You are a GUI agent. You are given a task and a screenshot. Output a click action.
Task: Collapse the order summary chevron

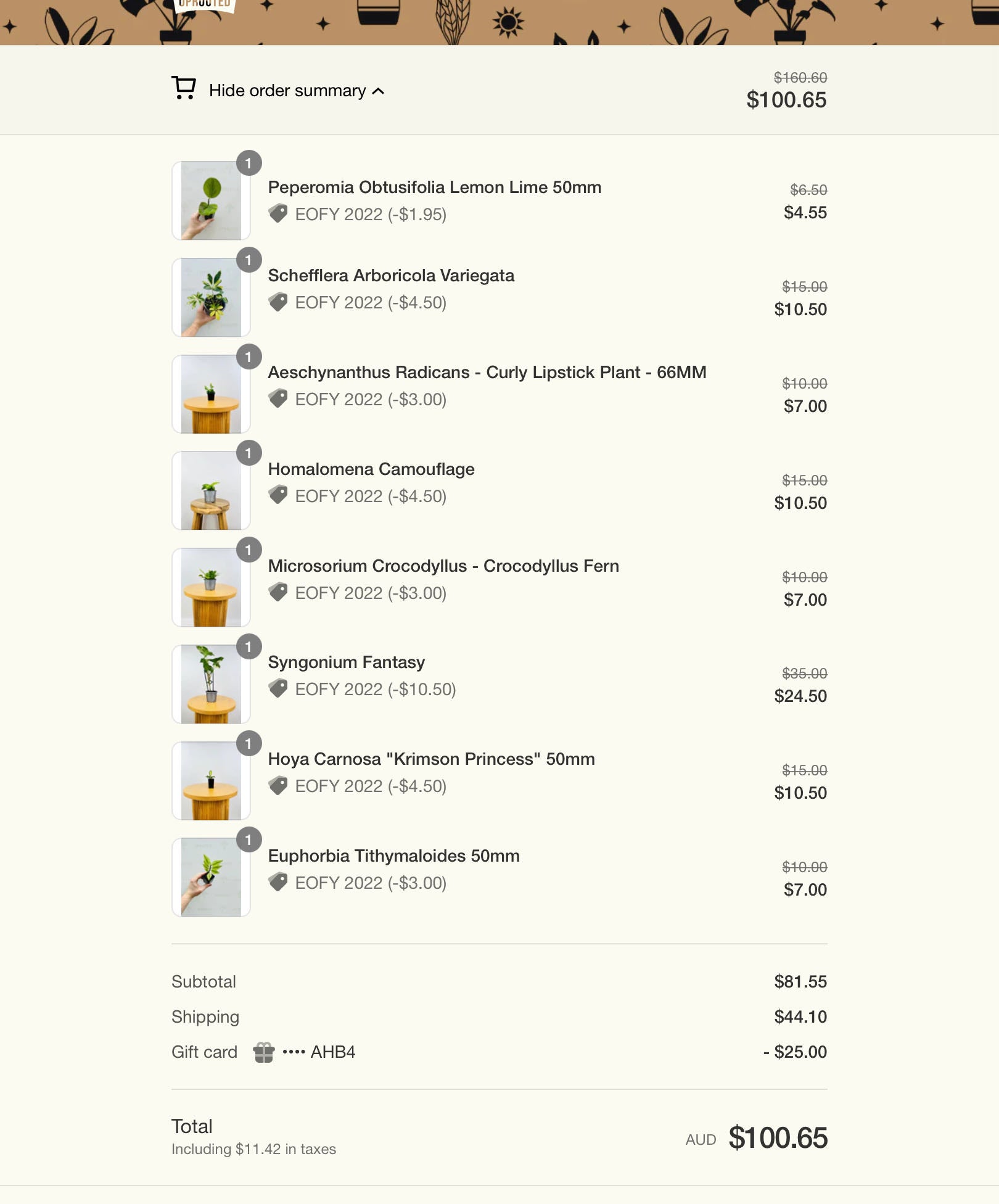(379, 91)
